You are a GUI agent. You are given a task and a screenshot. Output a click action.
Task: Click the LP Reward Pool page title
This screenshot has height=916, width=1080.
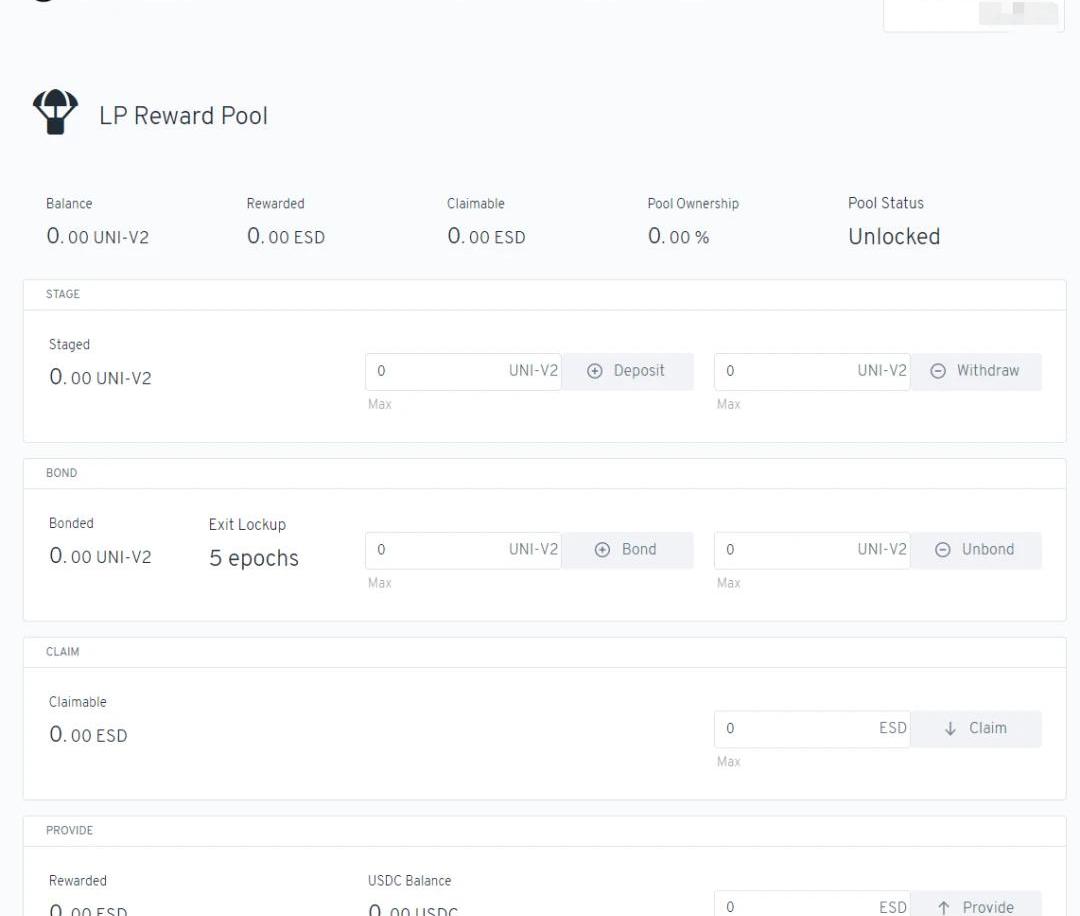tap(183, 116)
